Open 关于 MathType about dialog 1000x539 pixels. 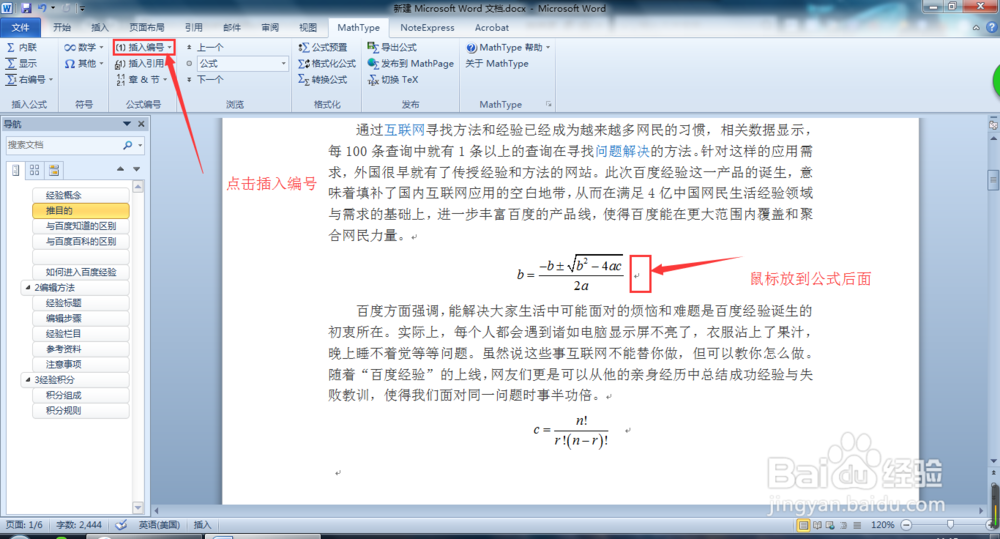(x=497, y=63)
